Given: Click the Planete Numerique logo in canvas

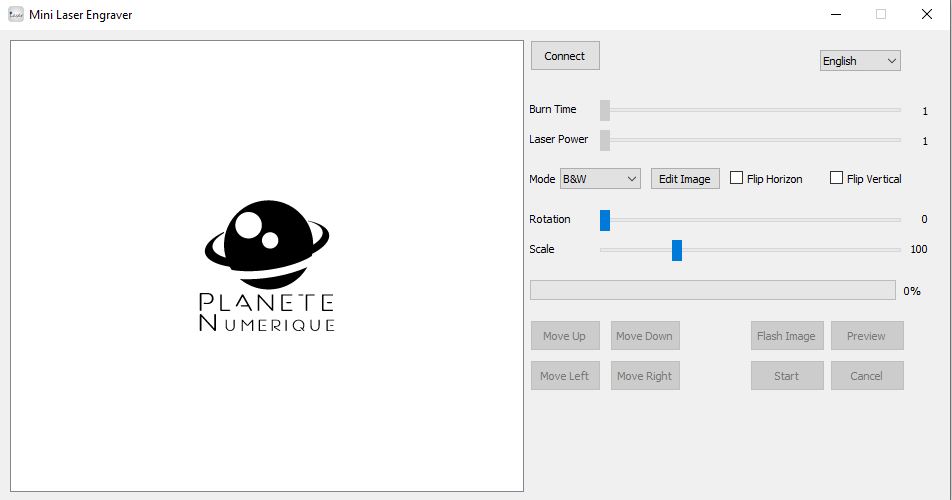Looking at the screenshot, I should click(267, 266).
